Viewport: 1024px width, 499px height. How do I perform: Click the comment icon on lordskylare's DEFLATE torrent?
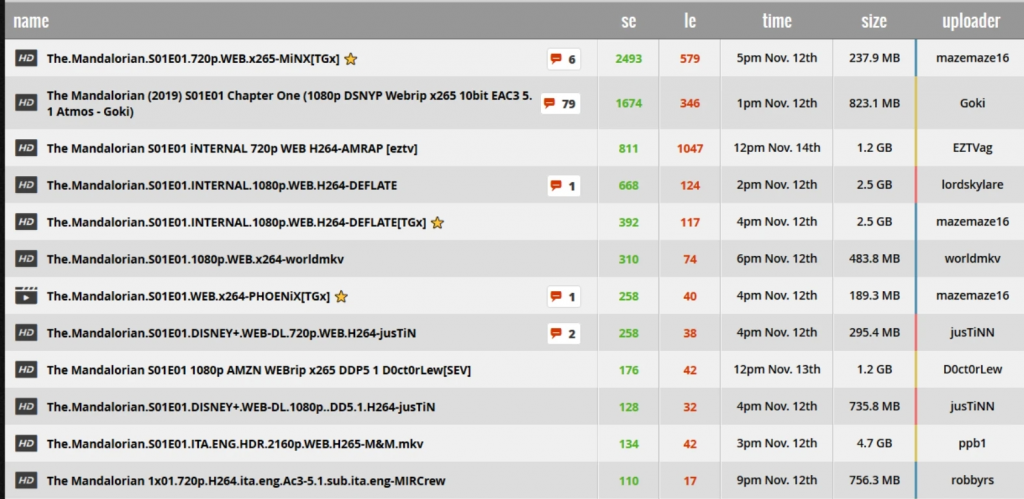click(x=563, y=185)
